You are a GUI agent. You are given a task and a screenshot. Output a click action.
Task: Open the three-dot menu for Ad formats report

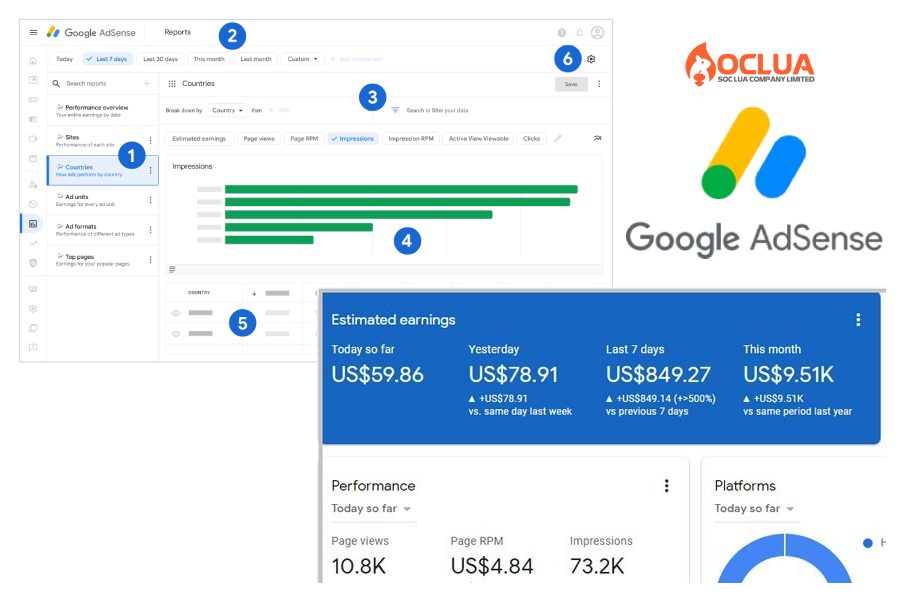point(150,230)
